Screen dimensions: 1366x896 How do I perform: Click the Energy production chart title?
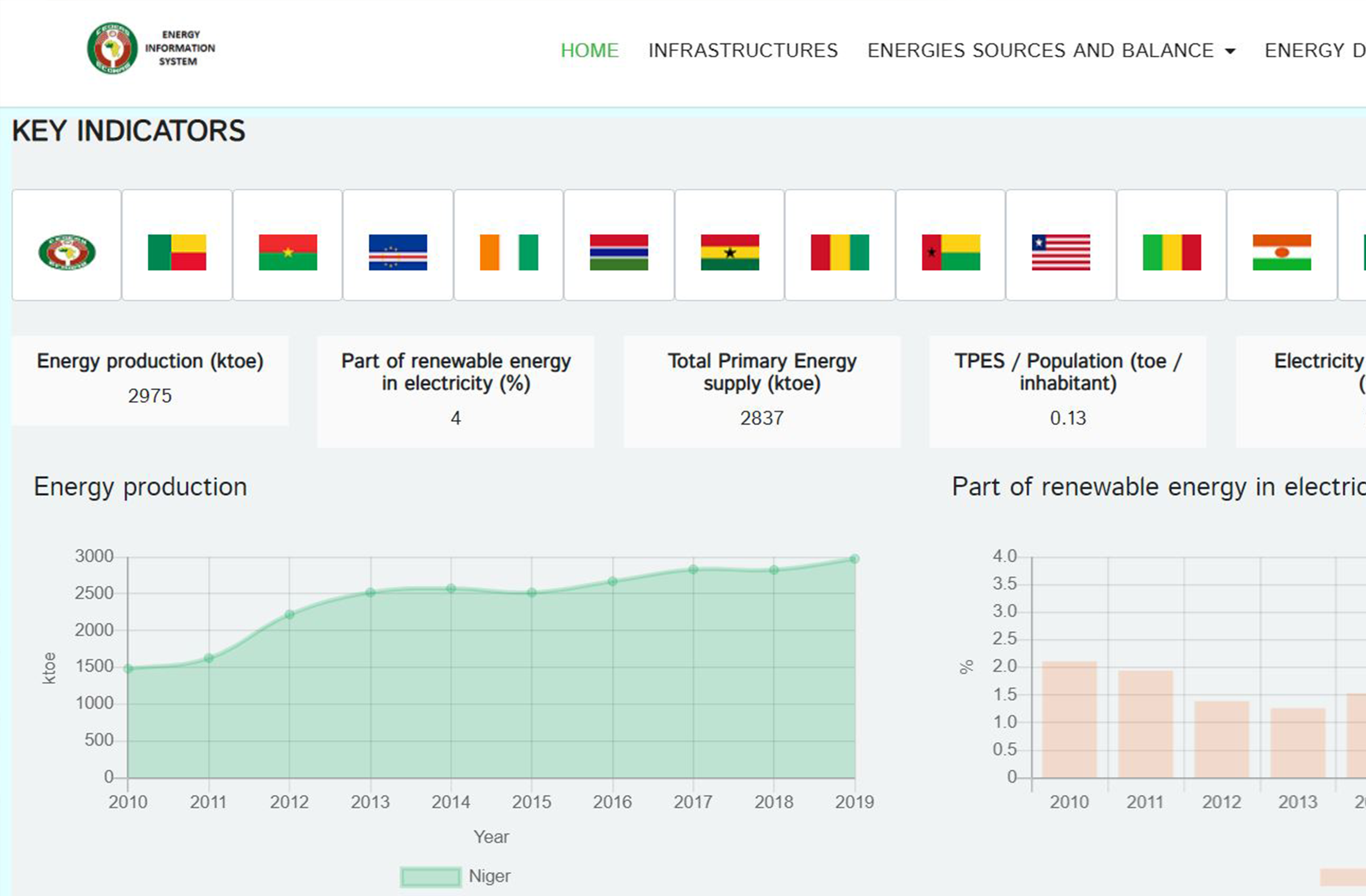[x=141, y=487]
